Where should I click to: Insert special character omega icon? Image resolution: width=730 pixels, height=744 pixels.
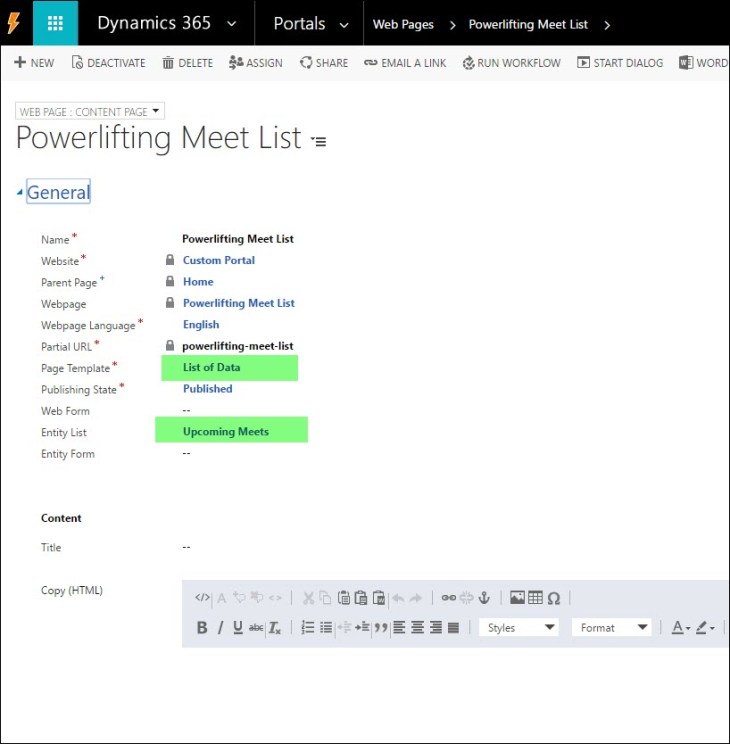pos(554,598)
